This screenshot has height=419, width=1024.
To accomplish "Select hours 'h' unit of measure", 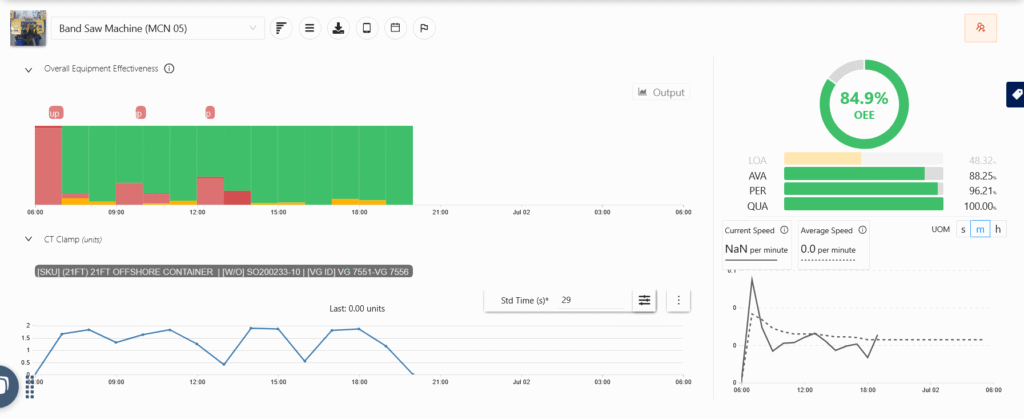I will click(x=997, y=230).
